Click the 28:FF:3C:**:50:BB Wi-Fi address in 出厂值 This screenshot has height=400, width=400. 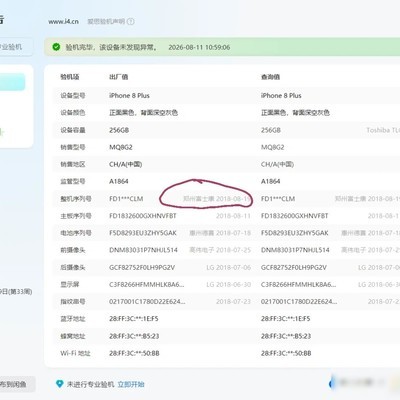click(x=134, y=353)
